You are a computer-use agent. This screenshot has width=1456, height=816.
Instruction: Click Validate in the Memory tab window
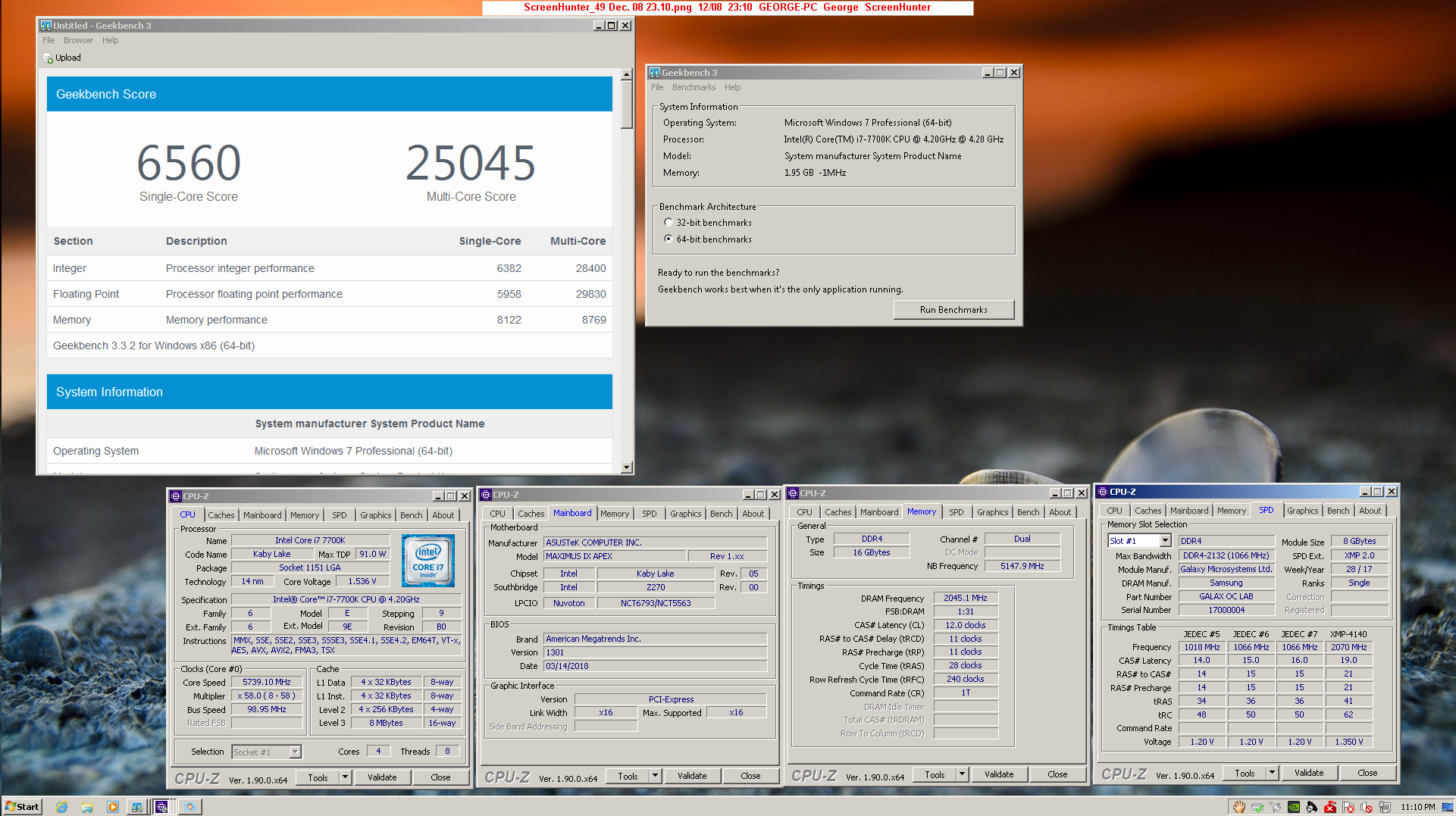[x=999, y=774]
